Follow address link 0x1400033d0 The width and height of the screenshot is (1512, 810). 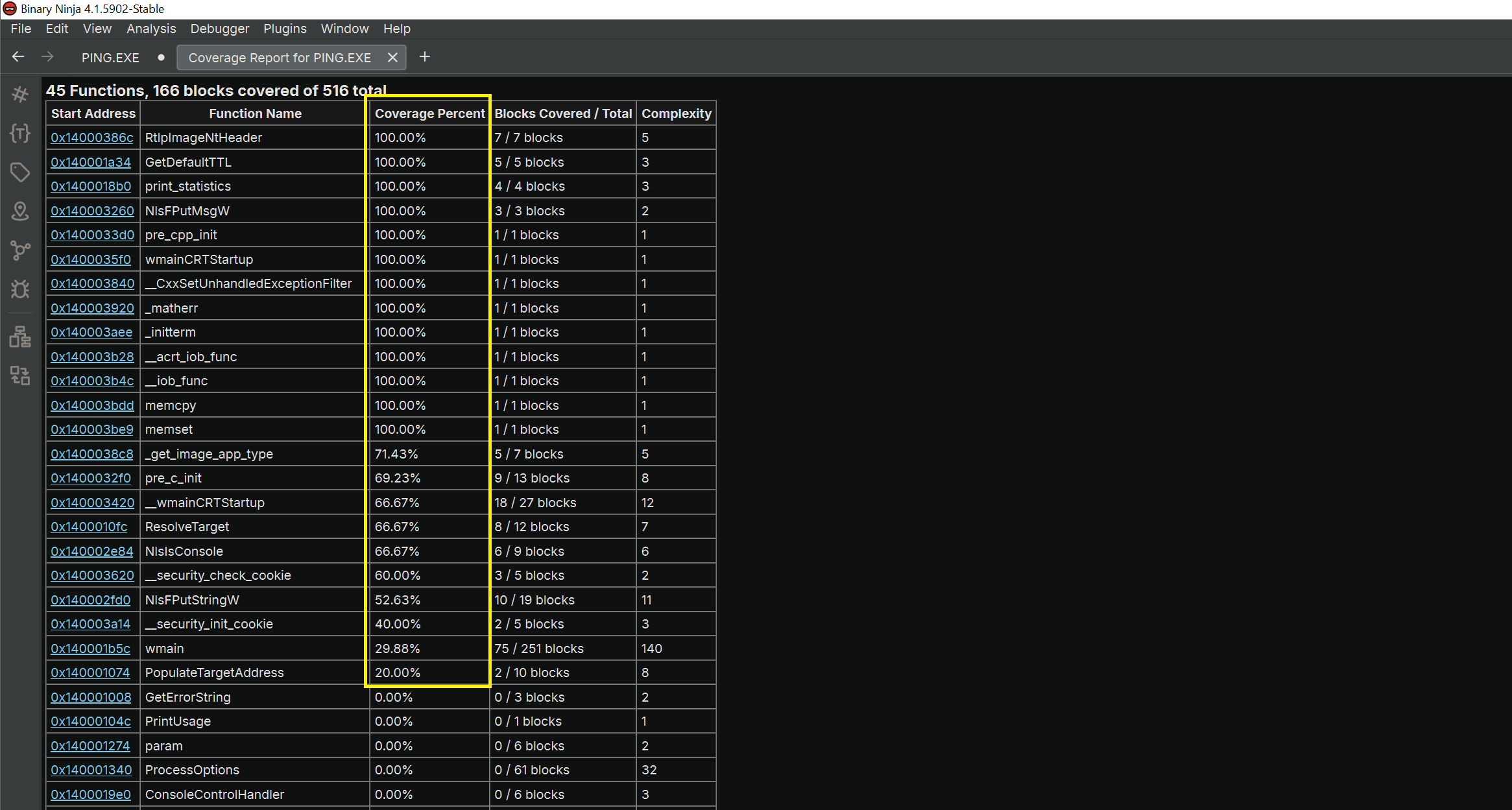[x=92, y=235]
